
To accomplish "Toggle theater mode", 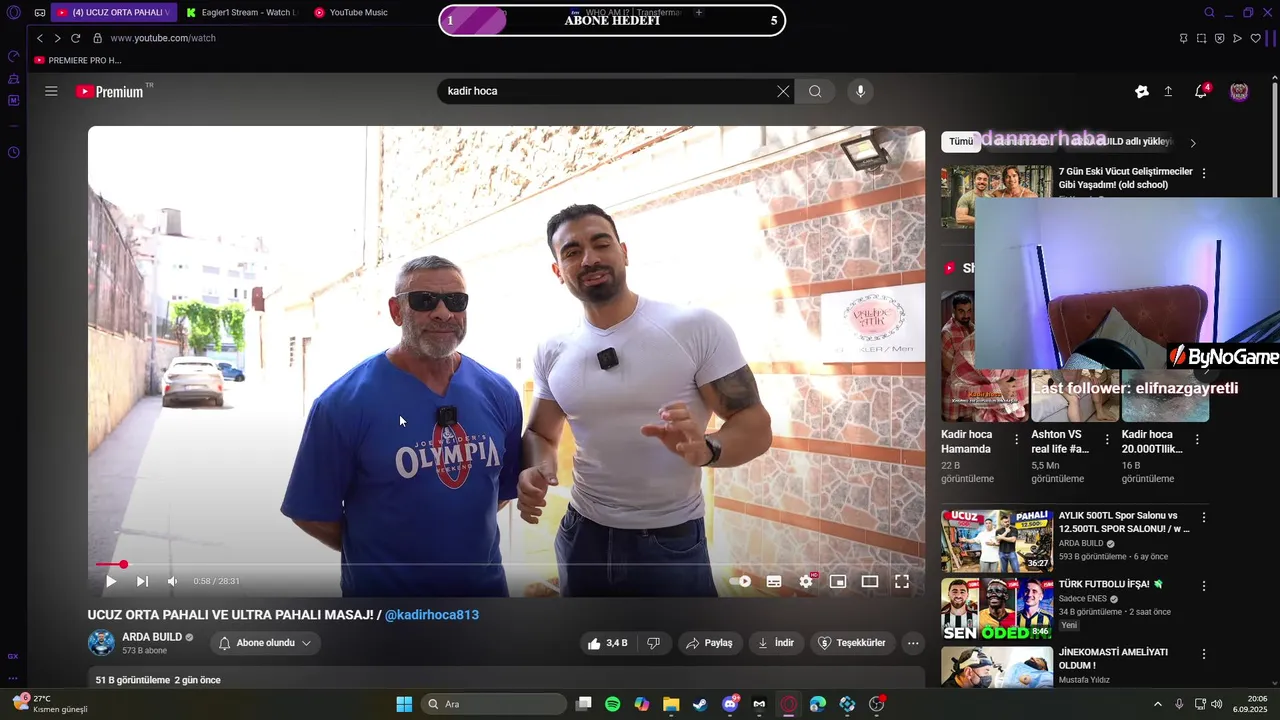I will coord(870,581).
